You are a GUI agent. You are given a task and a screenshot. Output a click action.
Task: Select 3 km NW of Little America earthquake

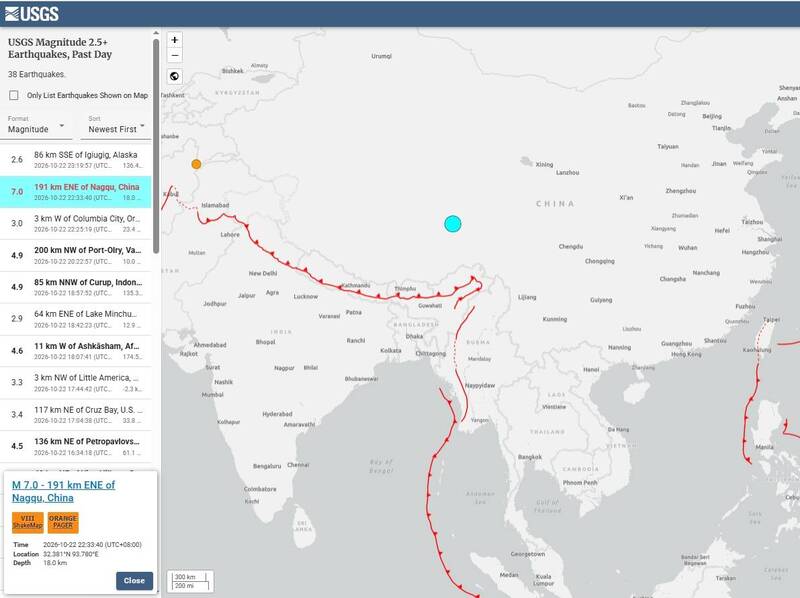76,383
